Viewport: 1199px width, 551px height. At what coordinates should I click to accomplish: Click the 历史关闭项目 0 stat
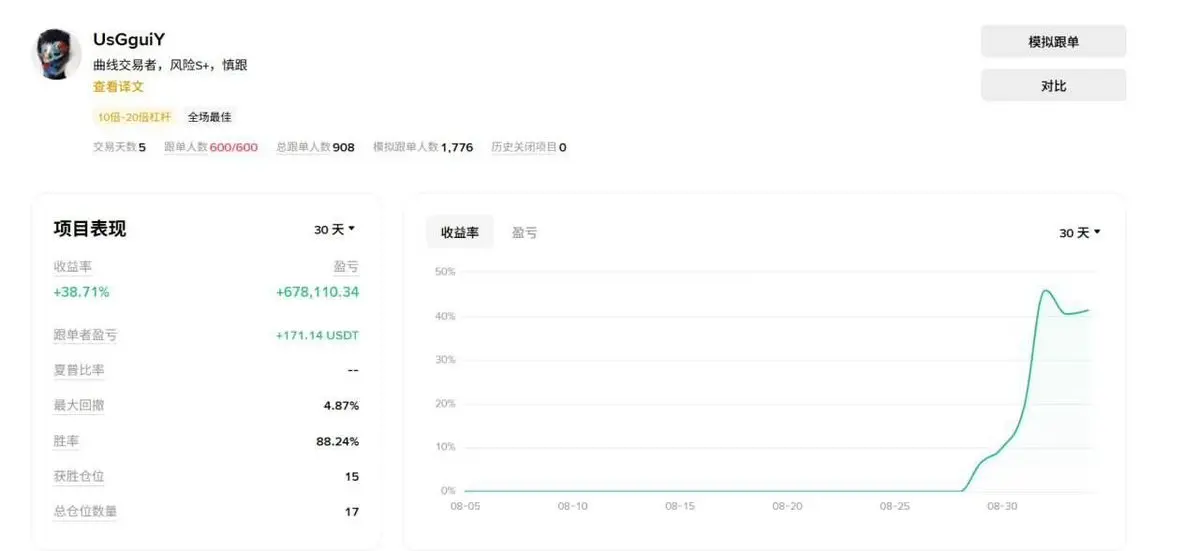coord(529,147)
